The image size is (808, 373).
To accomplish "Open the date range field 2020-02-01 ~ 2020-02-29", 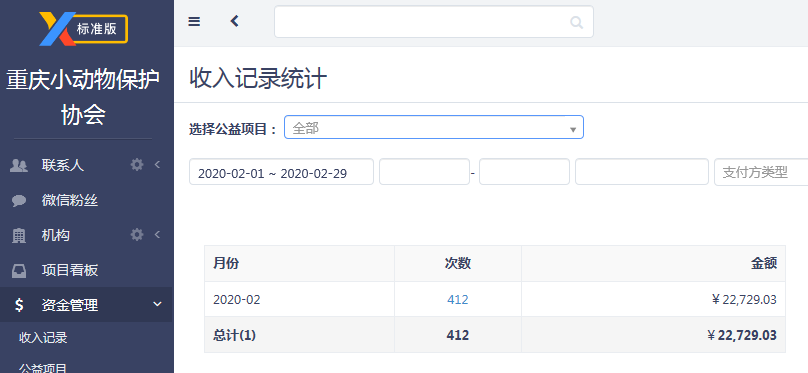I will click(x=281, y=172).
